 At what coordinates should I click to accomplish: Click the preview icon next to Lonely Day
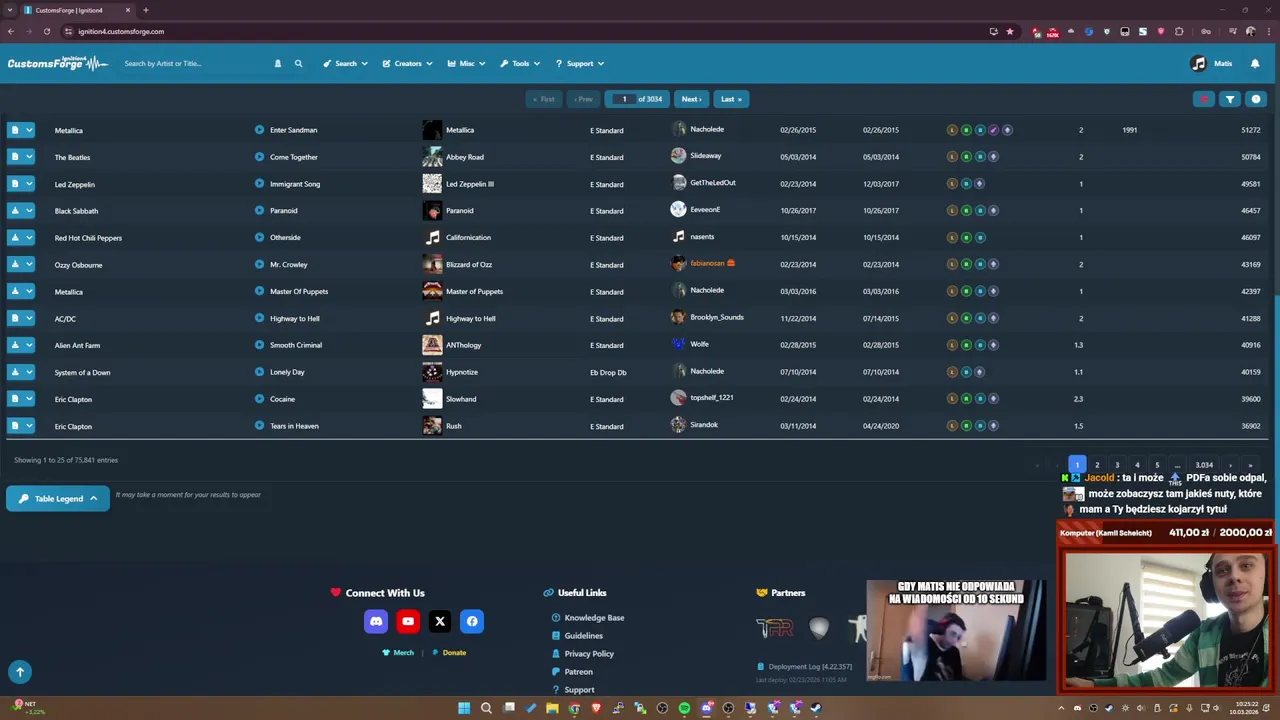[x=259, y=372]
